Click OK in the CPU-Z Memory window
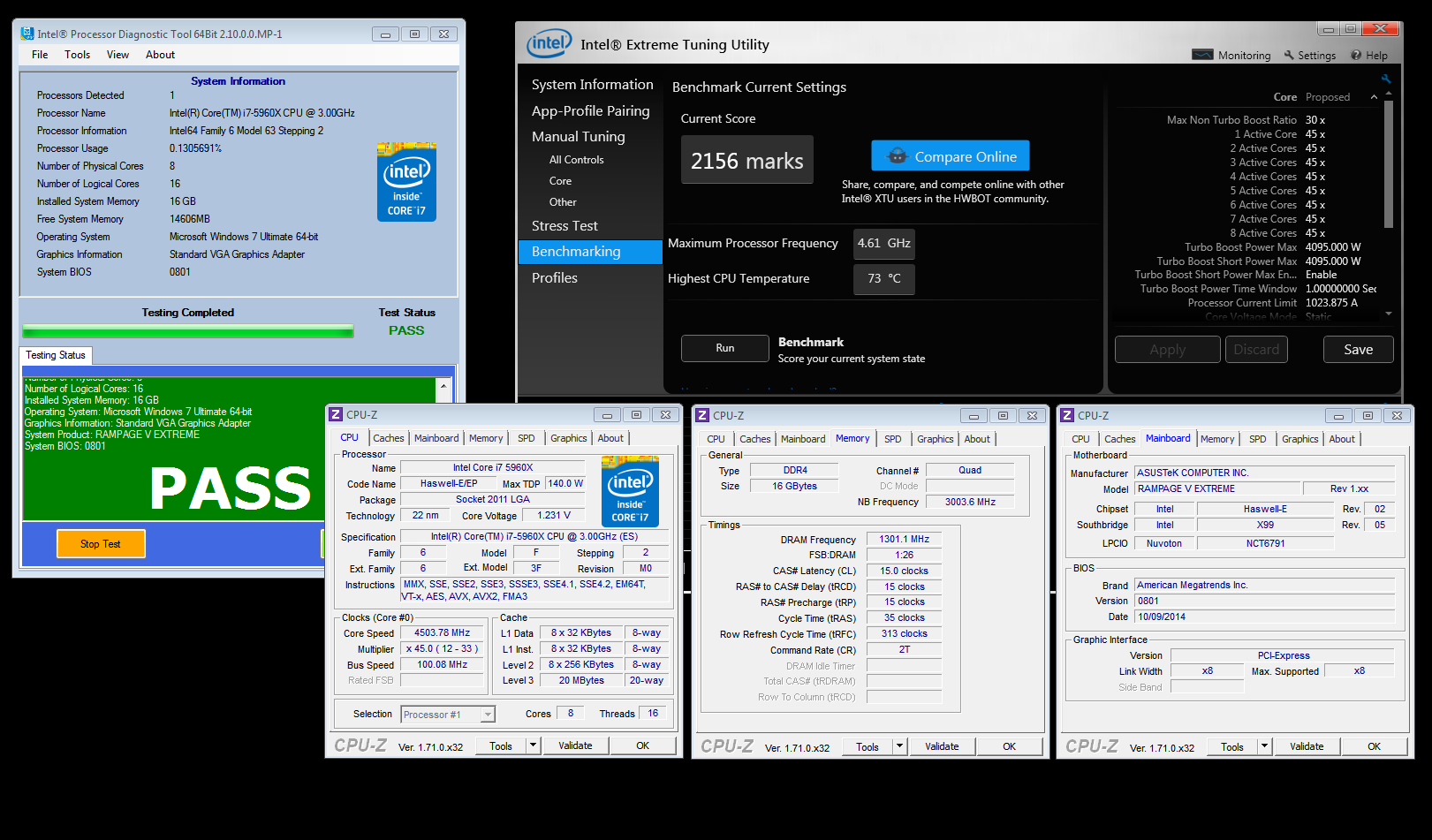 tap(1010, 746)
